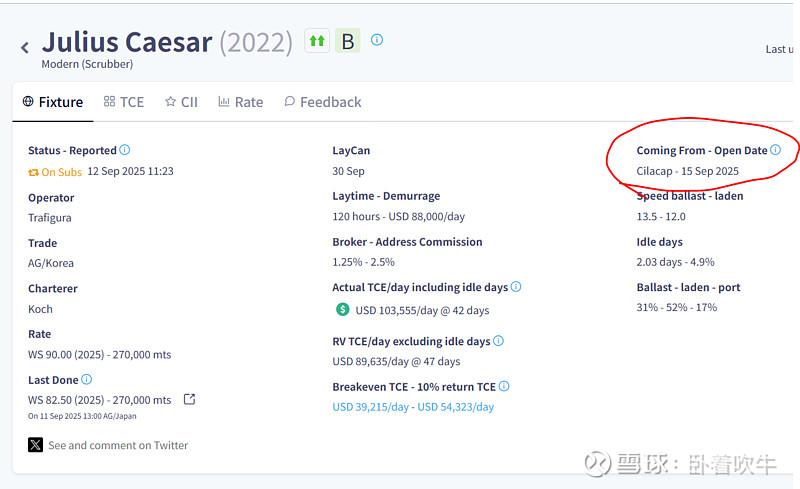This screenshot has height=489, width=800.
Task: Click the On Subs status text
Action: (x=61, y=173)
